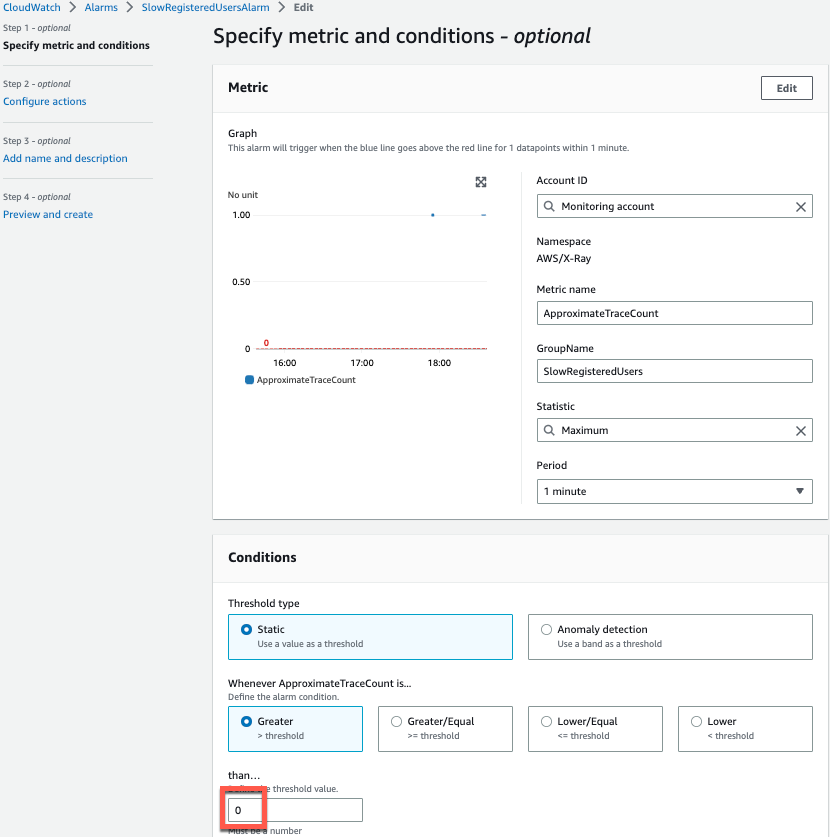Image resolution: width=830 pixels, height=837 pixels.
Task: Select Anomaly detection threshold type
Action: coord(670,637)
